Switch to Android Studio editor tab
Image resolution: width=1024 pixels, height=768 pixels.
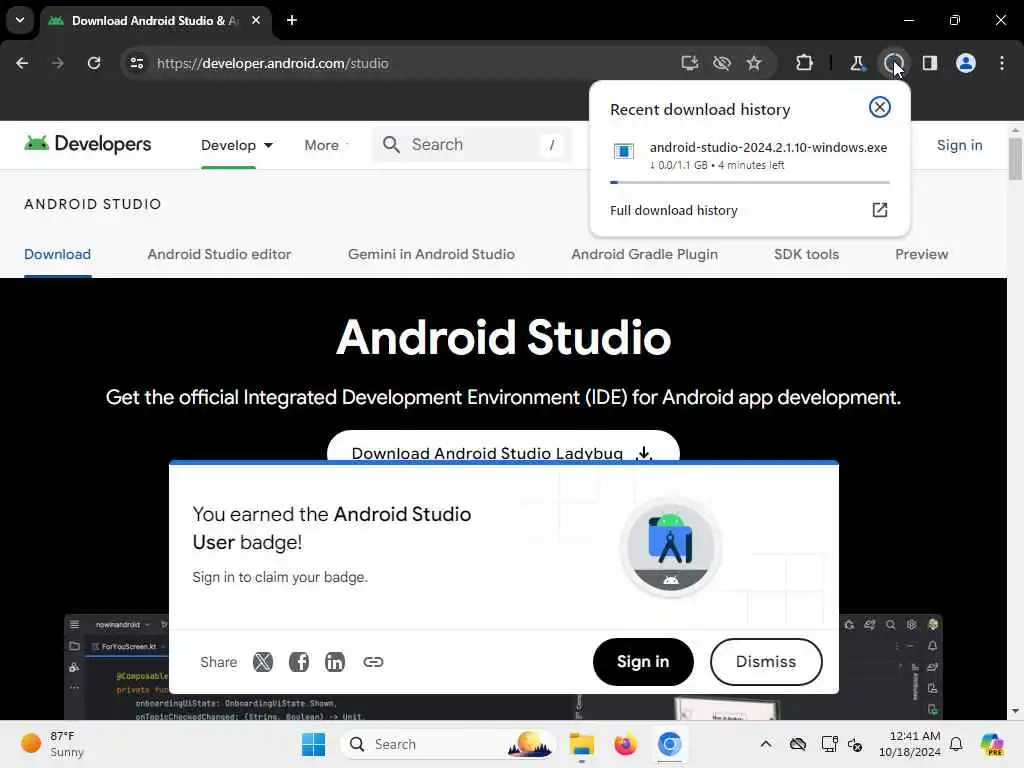point(219,254)
